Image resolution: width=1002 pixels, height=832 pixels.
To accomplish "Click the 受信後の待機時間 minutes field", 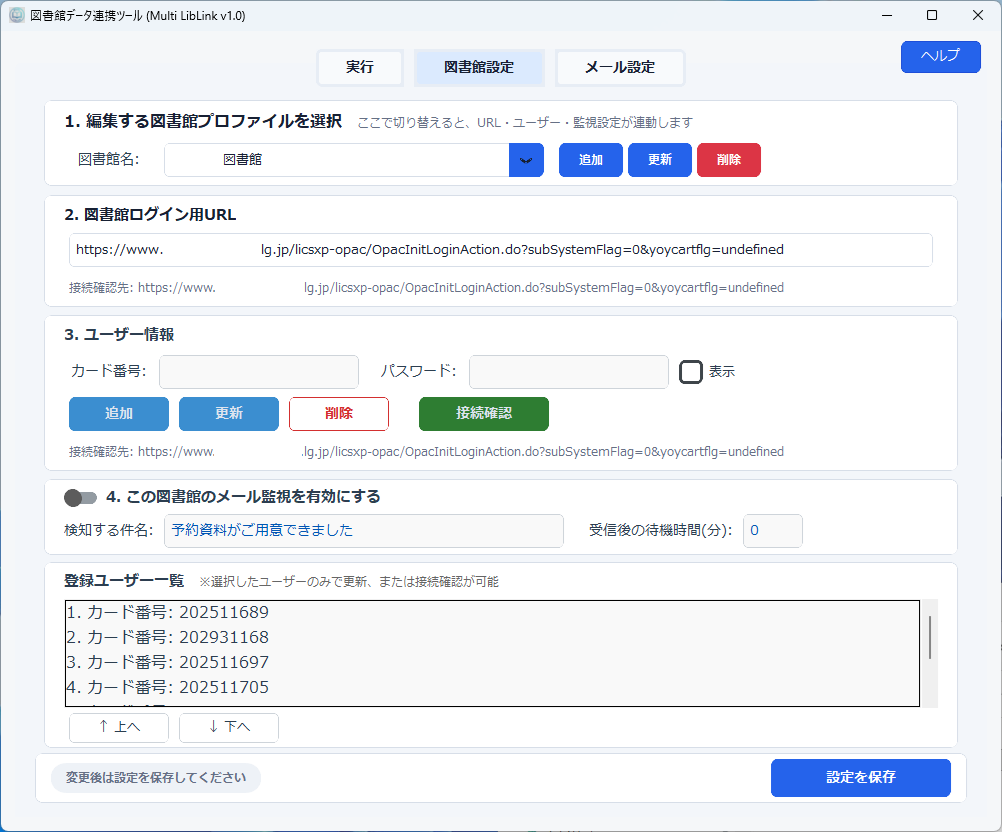I will point(773,530).
